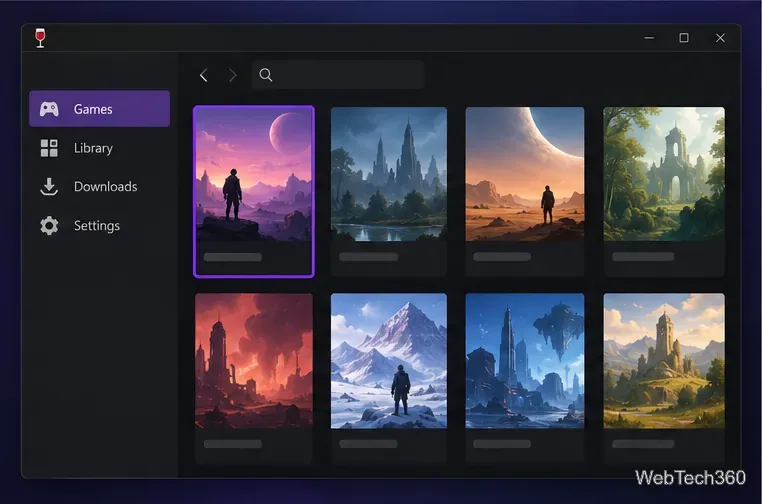Open the snowy mountain wanderer cover
This screenshot has height=504, width=762.
click(389, 361)
